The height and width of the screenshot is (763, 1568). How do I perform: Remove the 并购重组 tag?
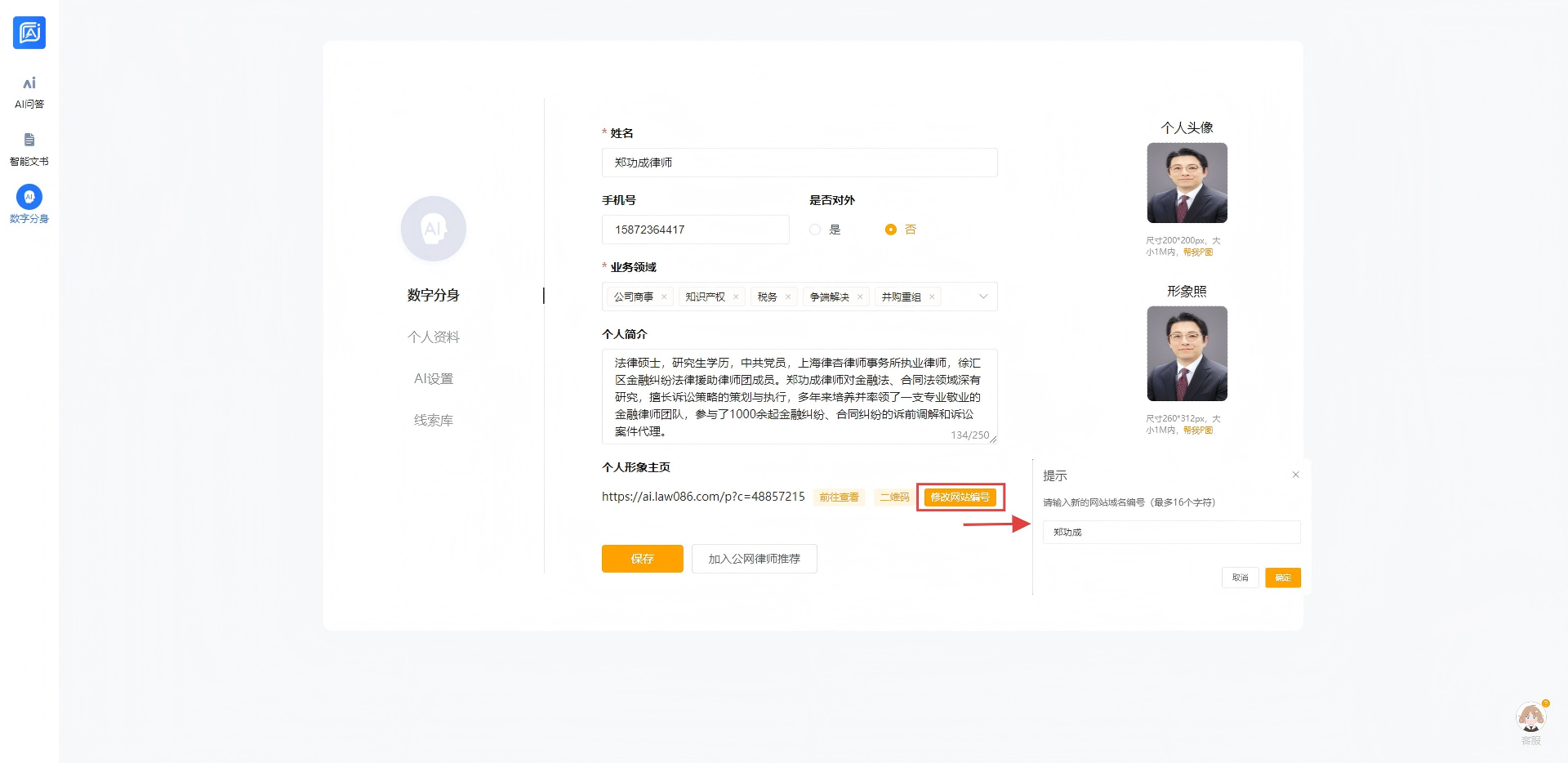[x=932, y=297]
